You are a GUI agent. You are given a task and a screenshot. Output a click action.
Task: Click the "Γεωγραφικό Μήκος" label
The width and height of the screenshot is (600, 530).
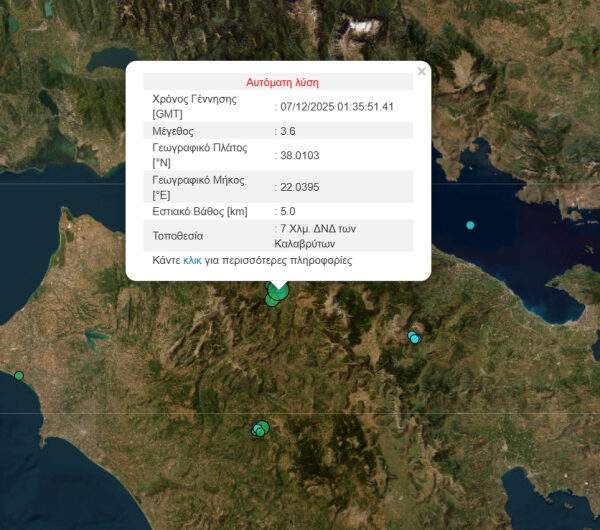coord(198,179)
